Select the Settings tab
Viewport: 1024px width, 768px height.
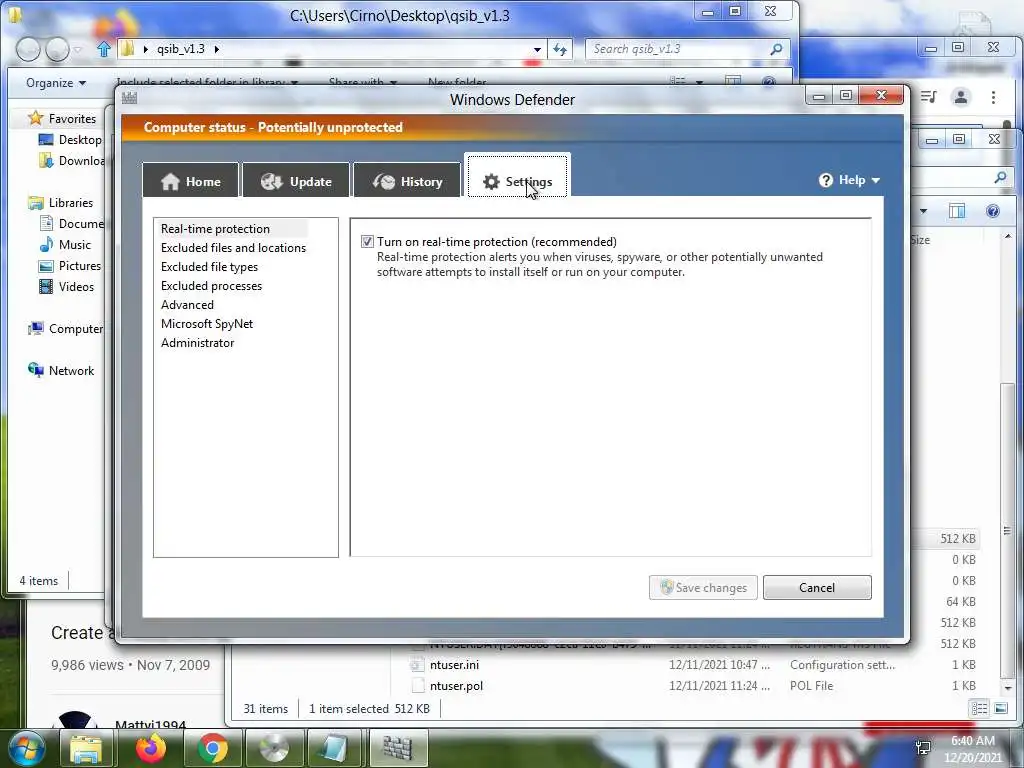517,176
